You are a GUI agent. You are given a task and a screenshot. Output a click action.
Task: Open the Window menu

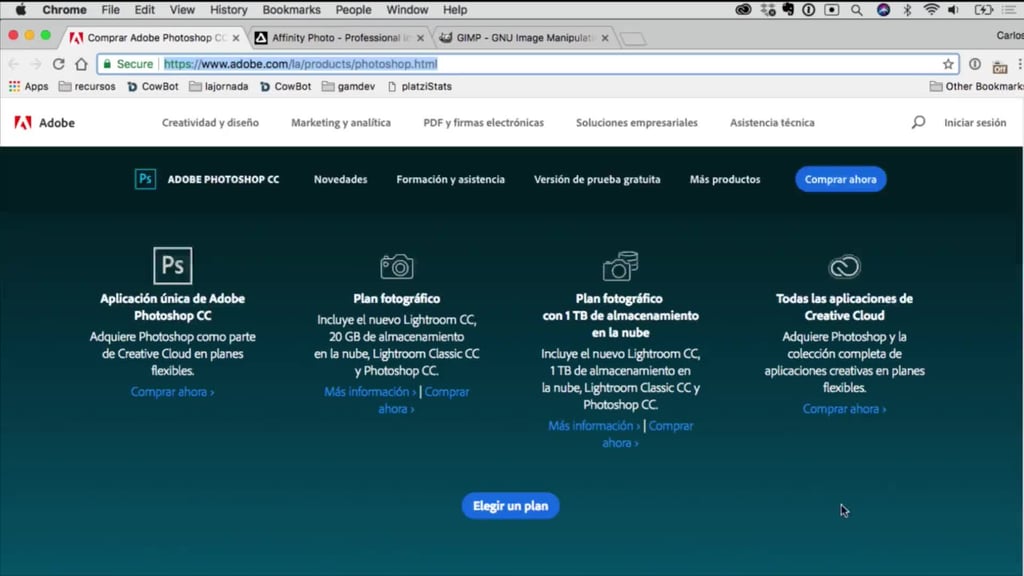click(x=407, y=10)
